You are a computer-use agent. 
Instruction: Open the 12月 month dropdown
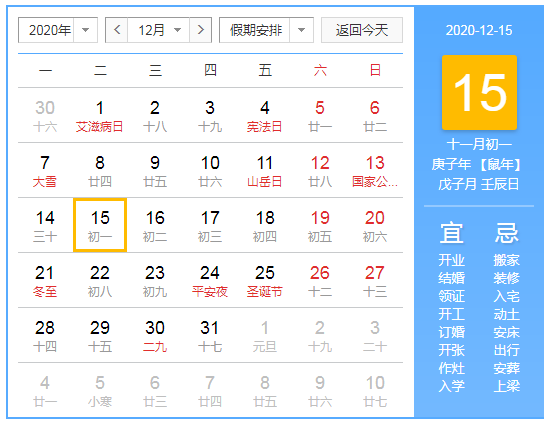click(x=159, y=30)
